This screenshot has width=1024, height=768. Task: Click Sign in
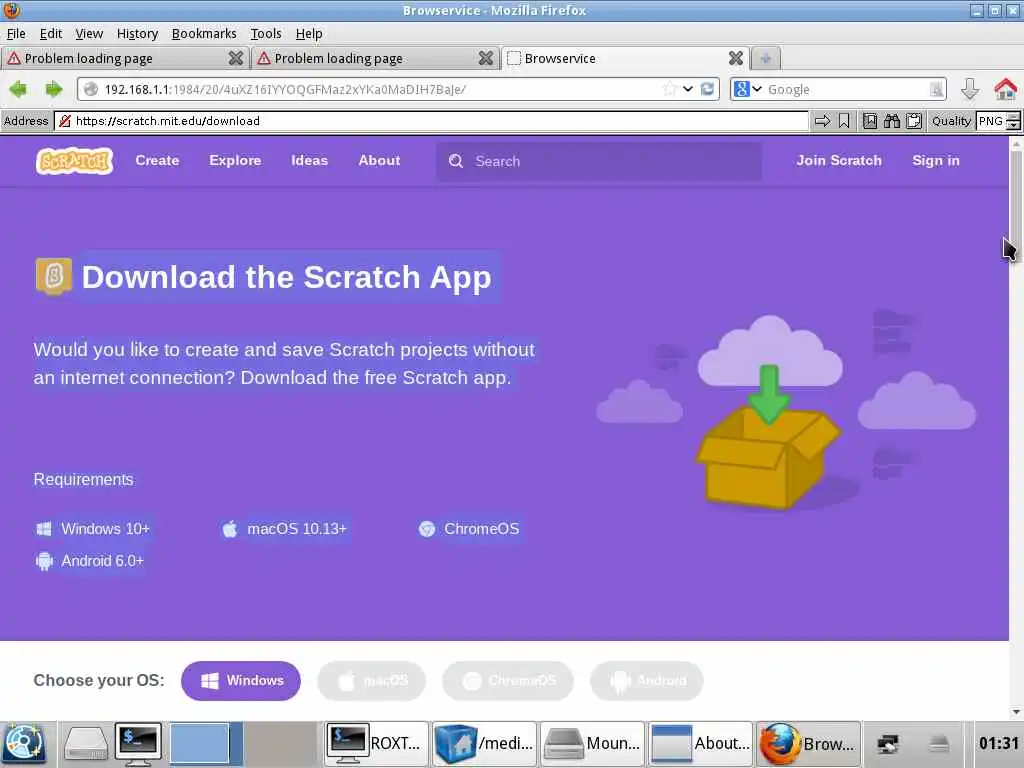point(936,161)
